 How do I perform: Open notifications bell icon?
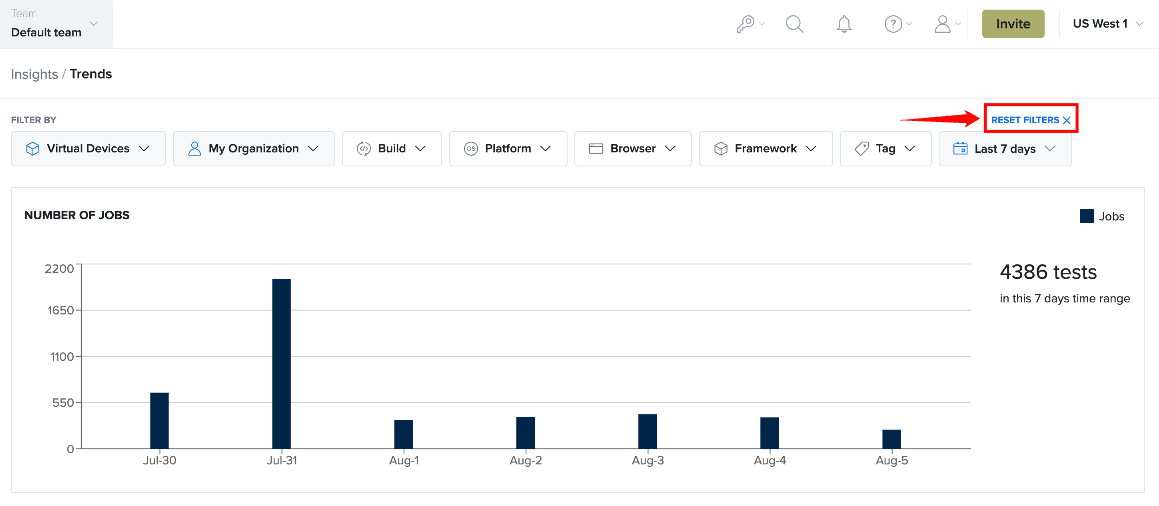(x=844, y=24)
